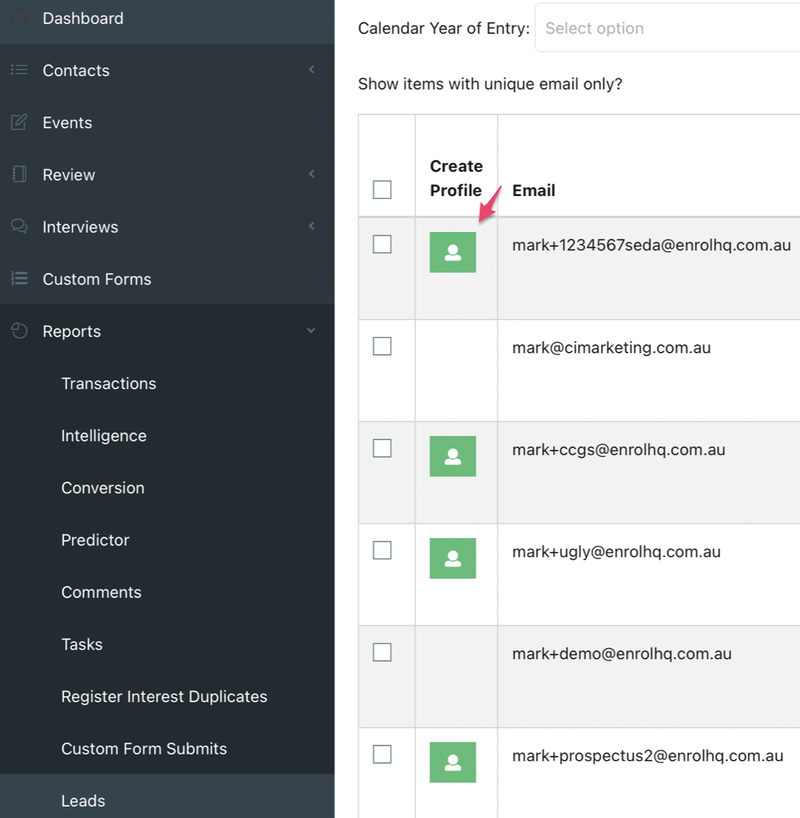Open the Transactions report
The width and height of the screenshot is (800, 818).
109,384
